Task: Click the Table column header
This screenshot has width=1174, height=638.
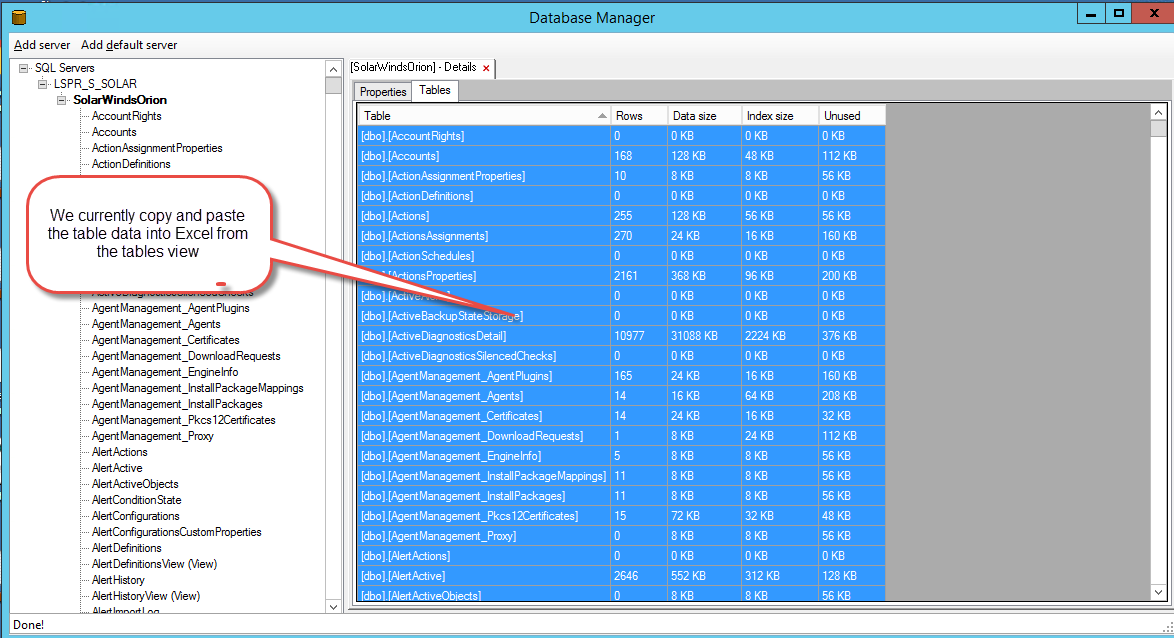Action: pyautogui.click(x=484, y=115)
